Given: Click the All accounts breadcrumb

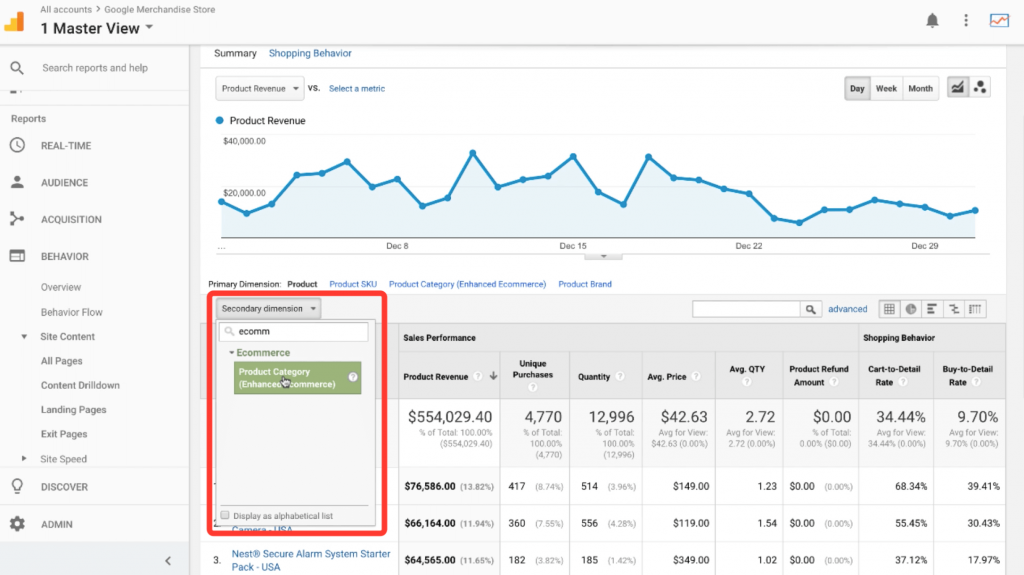Looking at the screenshot, I should 66,9.
